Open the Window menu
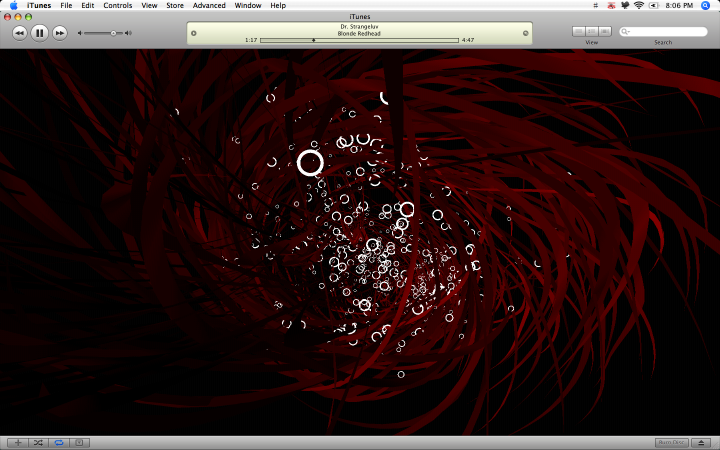The height and width of the screenshot is (450, 720). 248,6
